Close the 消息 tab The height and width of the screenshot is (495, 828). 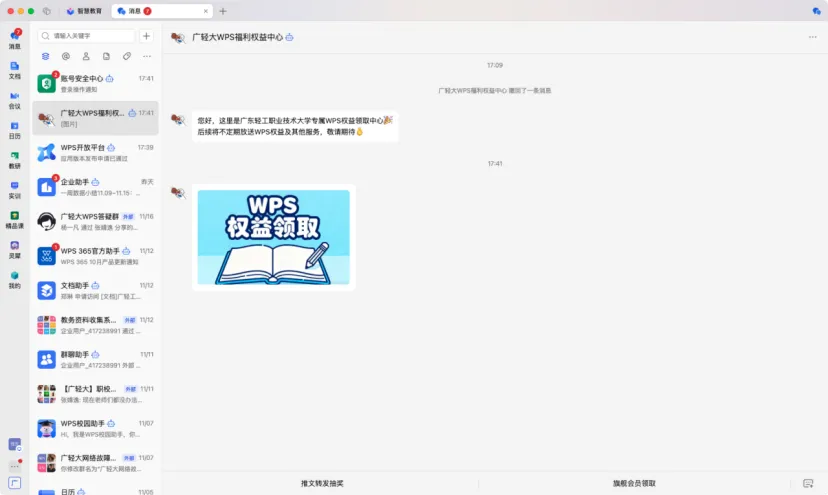(x=205, y=11)
